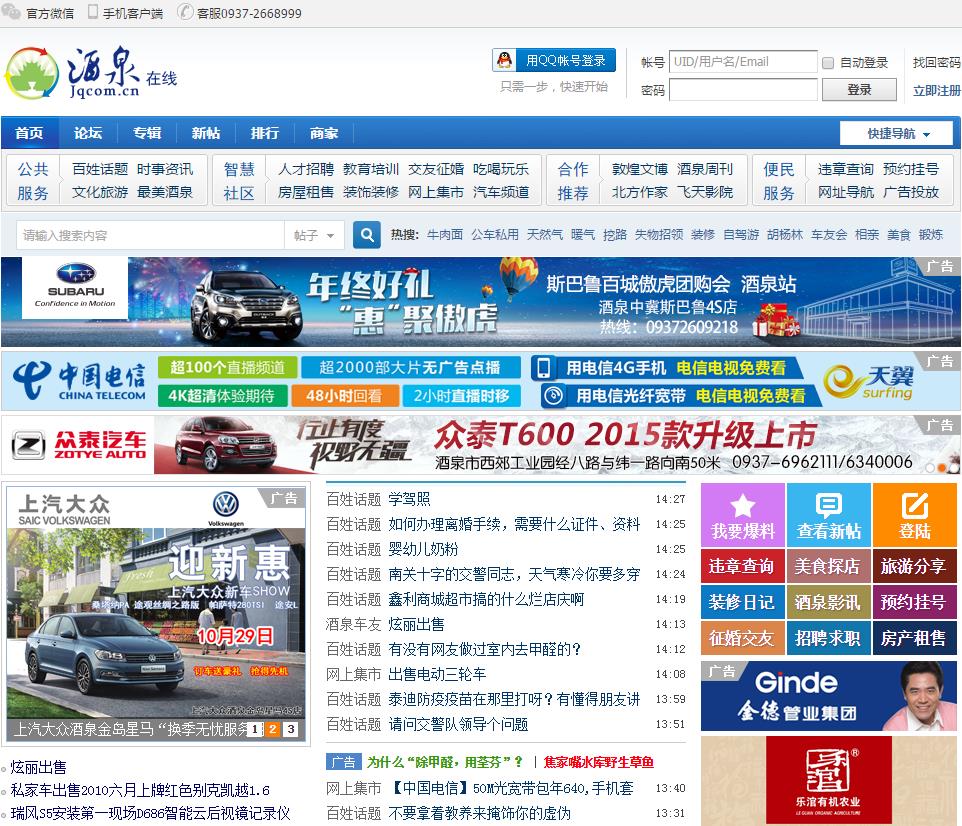
Task: Open the 论坛 forum tab
Action: click(x=88, y=133)
